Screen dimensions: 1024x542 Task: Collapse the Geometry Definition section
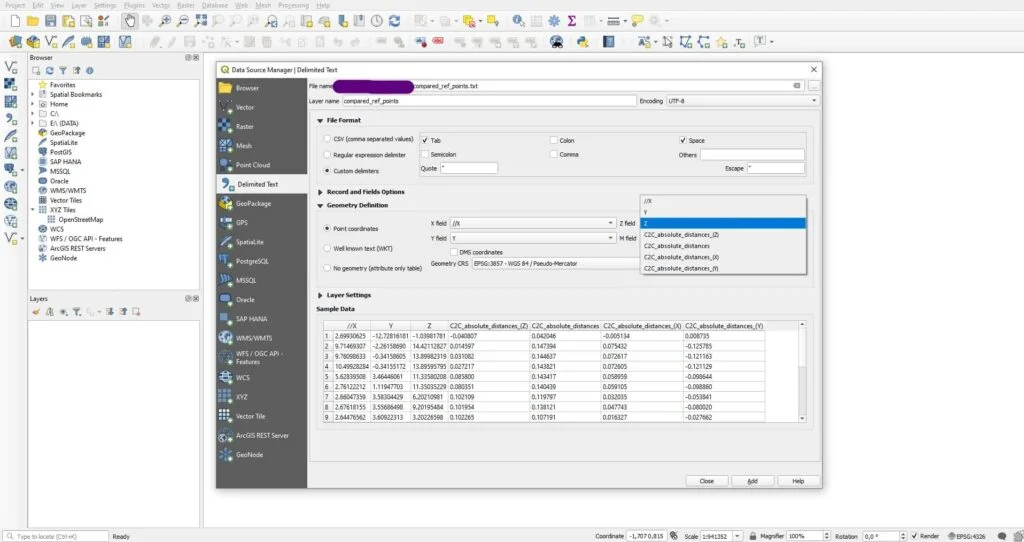[320, 206]
